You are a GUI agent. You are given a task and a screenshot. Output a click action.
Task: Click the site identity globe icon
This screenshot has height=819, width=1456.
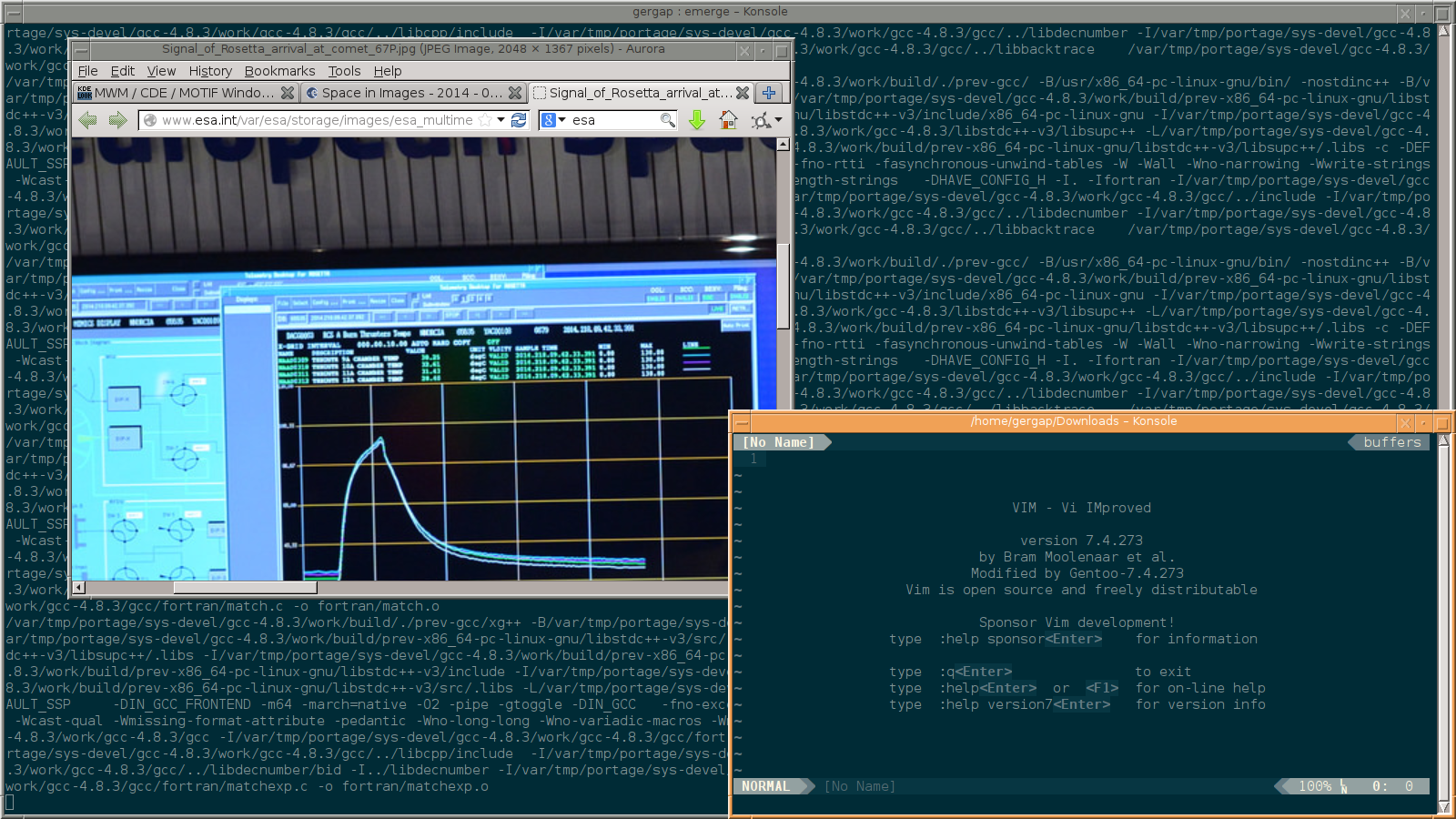click(x=150, y=120)
